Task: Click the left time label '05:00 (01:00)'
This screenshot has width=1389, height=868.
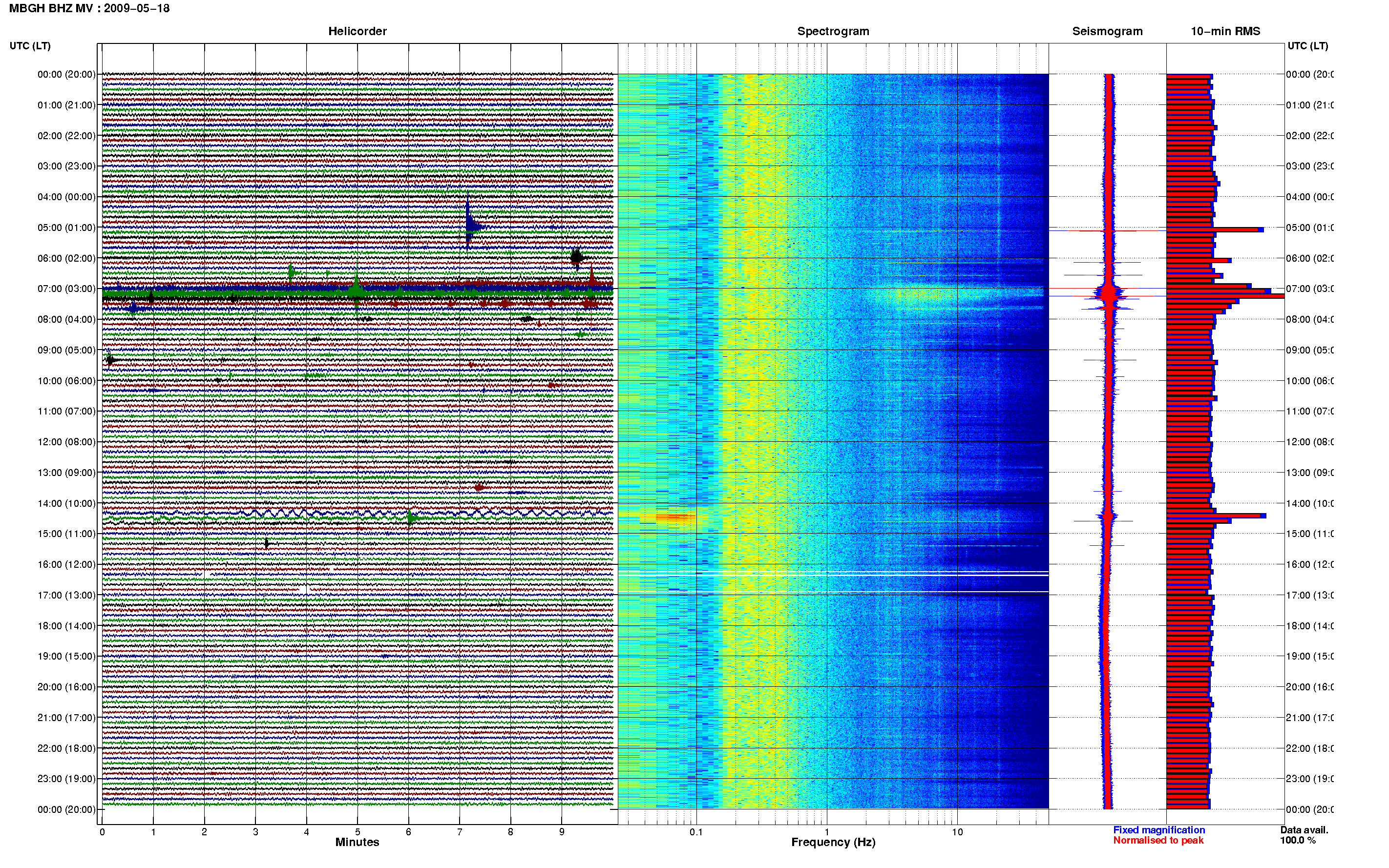Action: coord(66,228)
